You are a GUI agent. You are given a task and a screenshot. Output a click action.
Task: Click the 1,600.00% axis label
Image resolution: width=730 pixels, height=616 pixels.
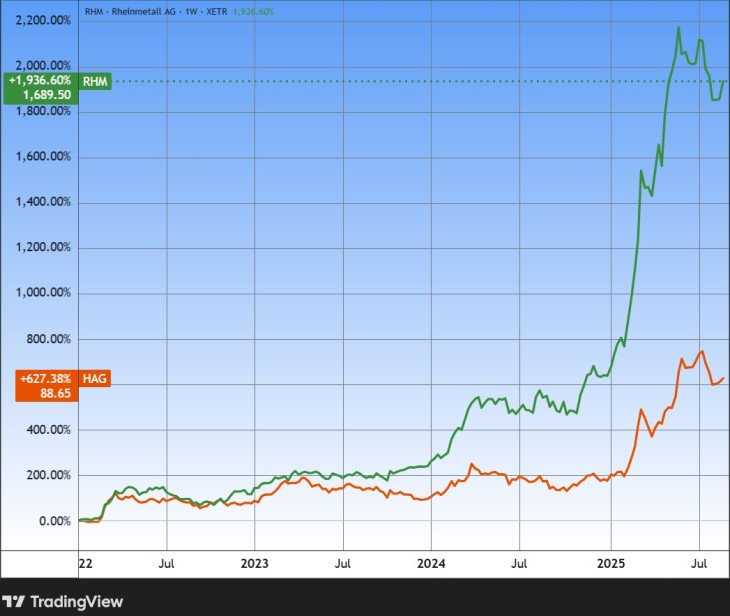[43, 156]
